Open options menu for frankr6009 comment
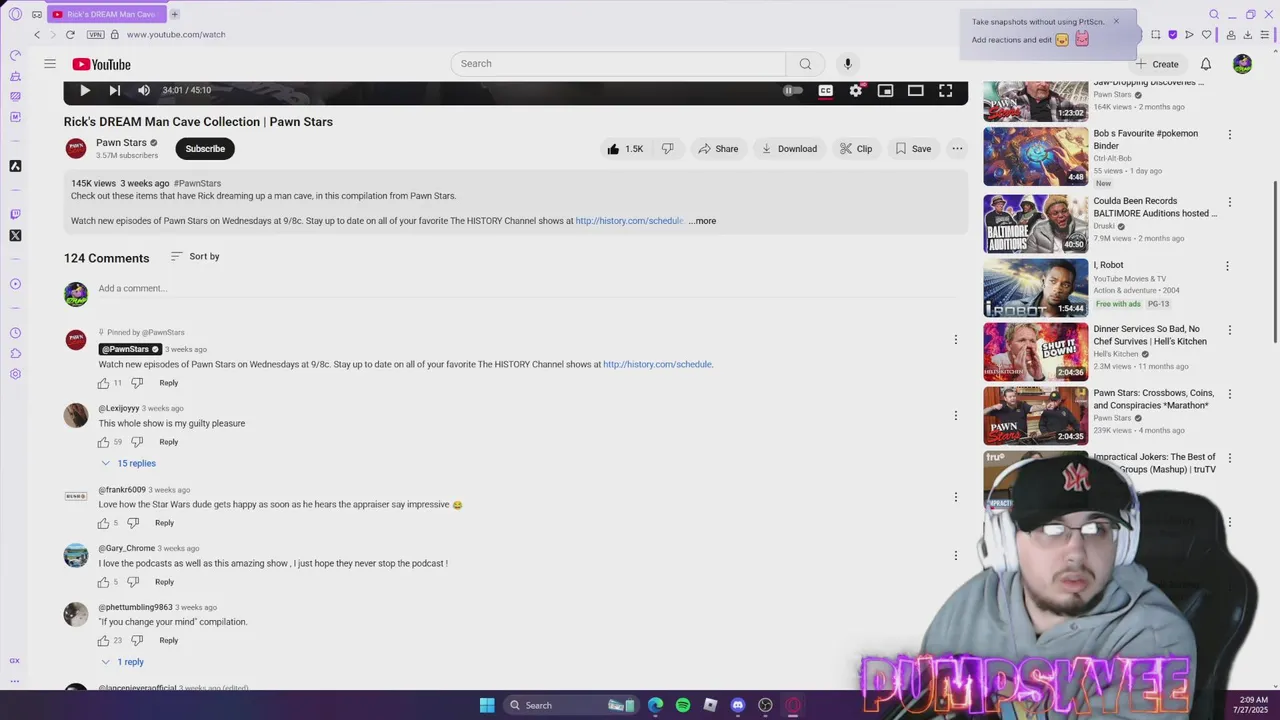 [x=956, y=497]
